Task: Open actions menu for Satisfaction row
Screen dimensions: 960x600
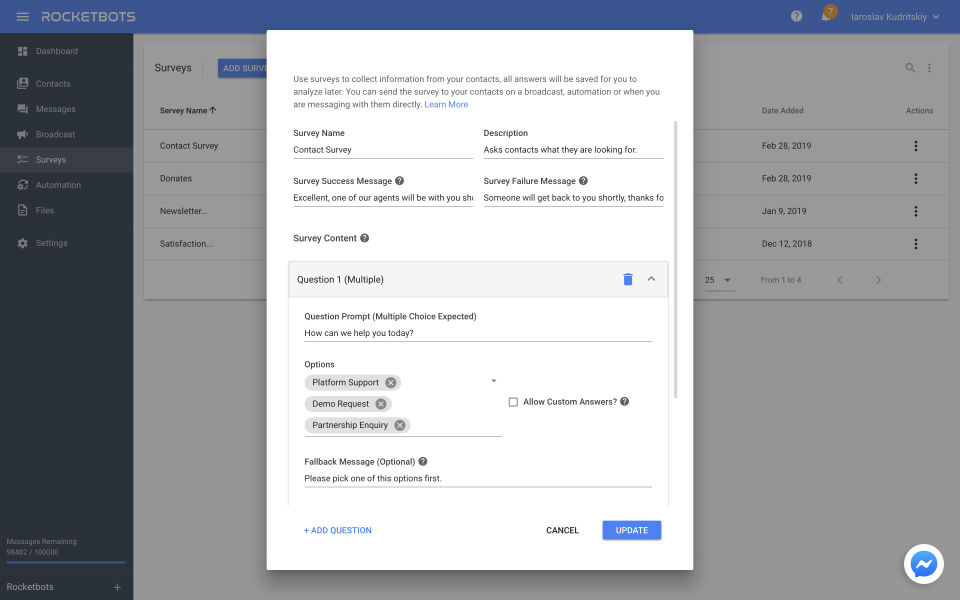Action: click(916, 244)
